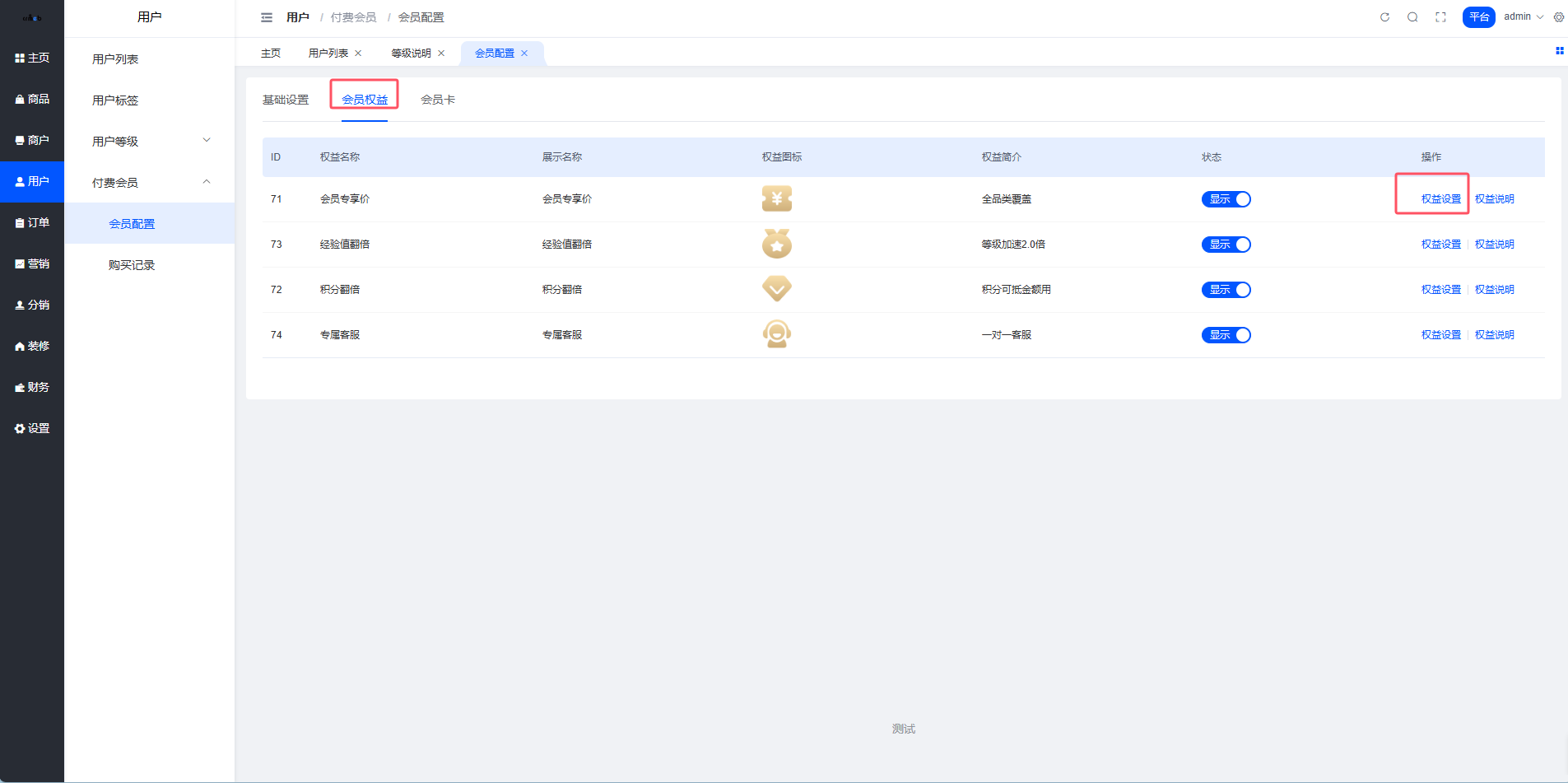1568x783 pixels.
Task: Disable display for 经验值翻倍 row
Action: click(x=1226, y=245)
